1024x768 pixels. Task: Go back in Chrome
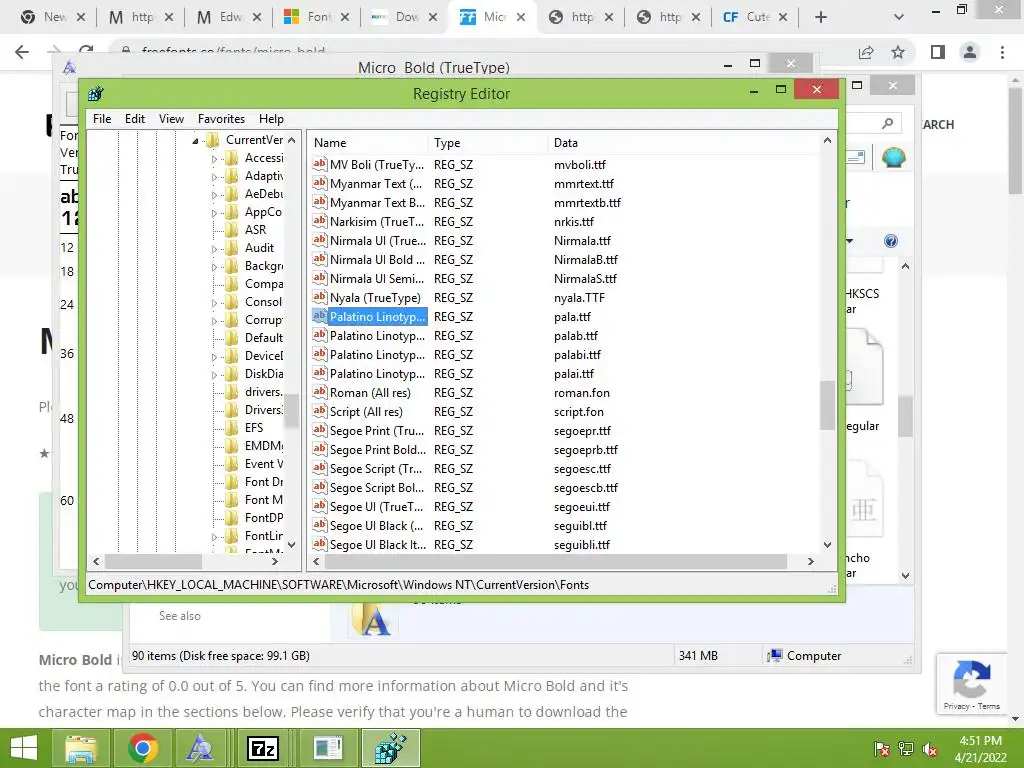tap(22, 52)
